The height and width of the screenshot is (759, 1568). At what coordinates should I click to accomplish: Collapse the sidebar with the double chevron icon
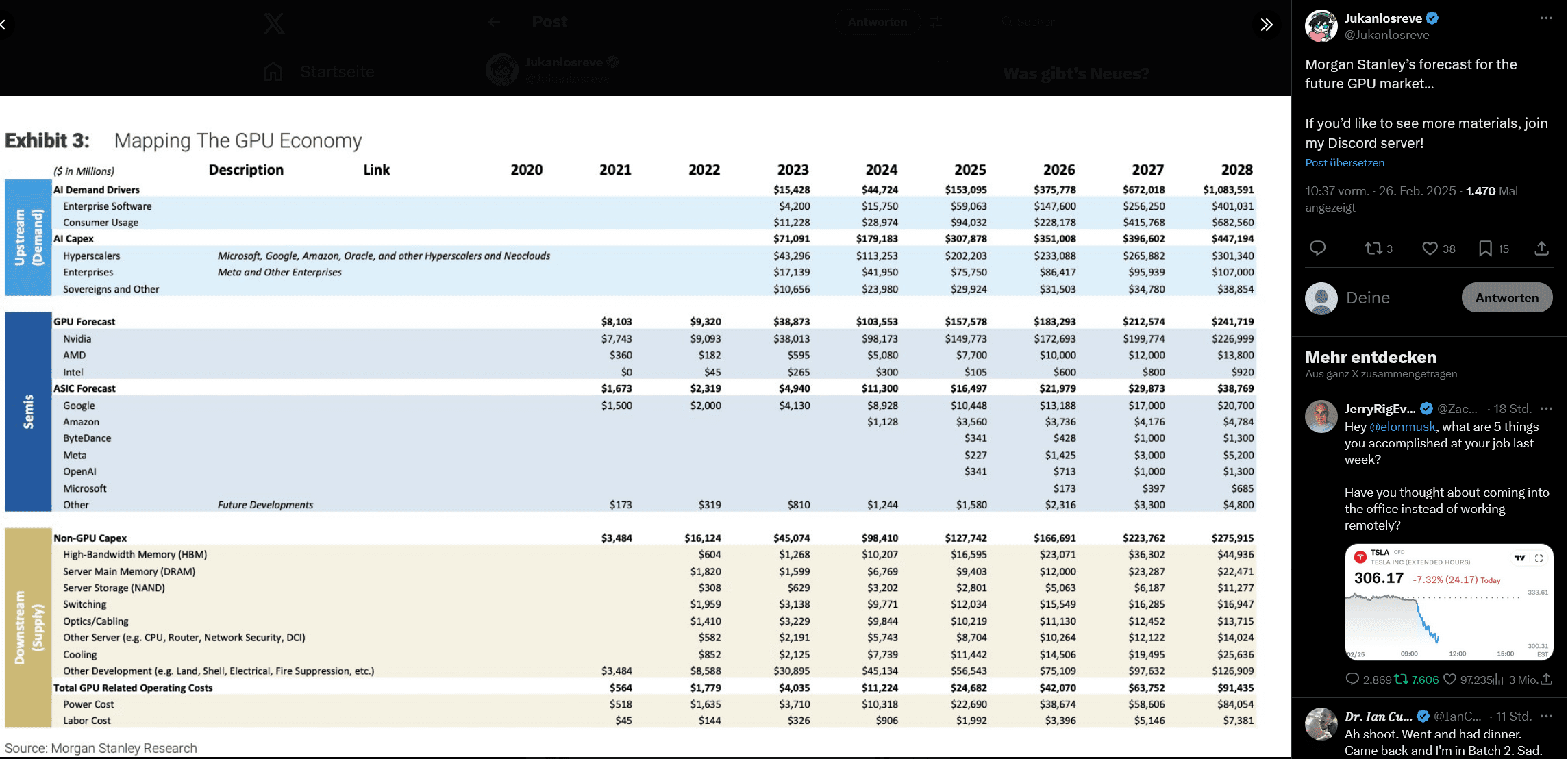1267,25
